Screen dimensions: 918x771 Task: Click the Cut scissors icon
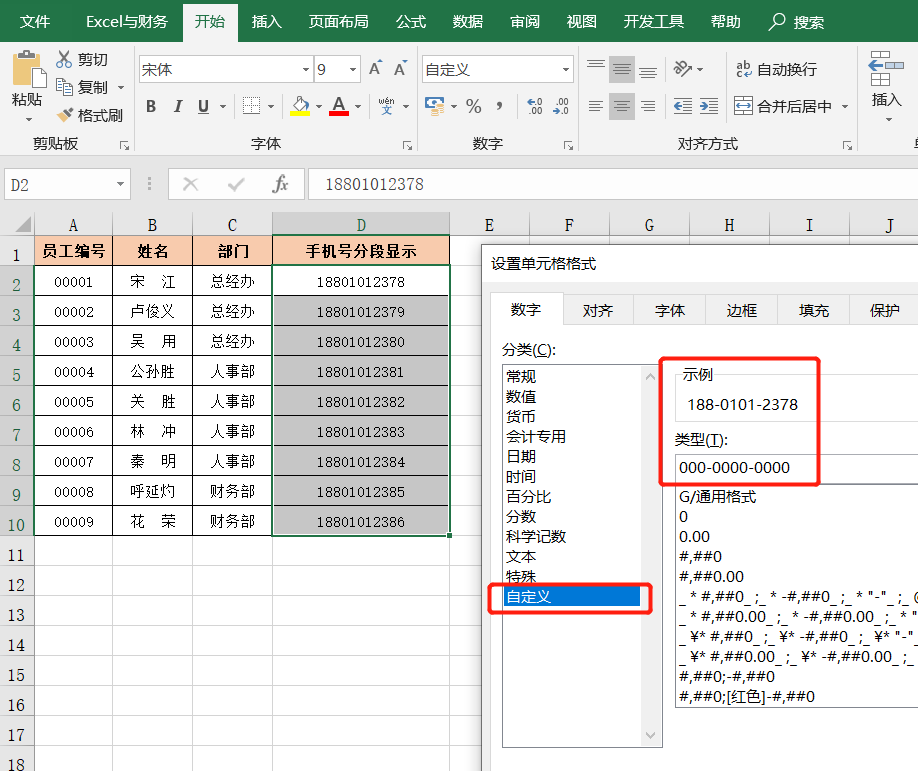[64, 59]
